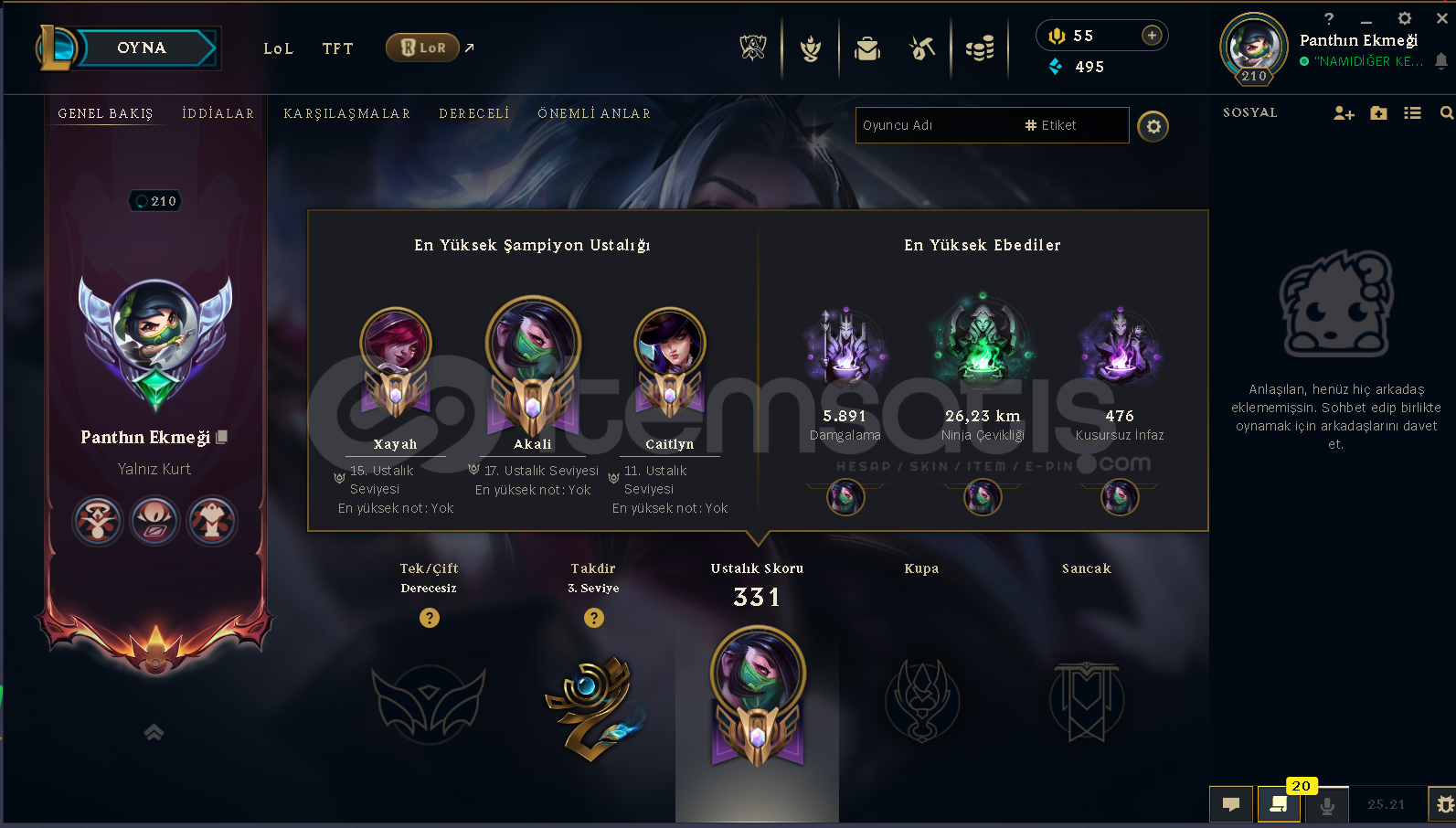The height and width of the screenshot is (828, 1456).
Task: Open the Tek/Çift question mark tooltip
Action: [430, 618]
